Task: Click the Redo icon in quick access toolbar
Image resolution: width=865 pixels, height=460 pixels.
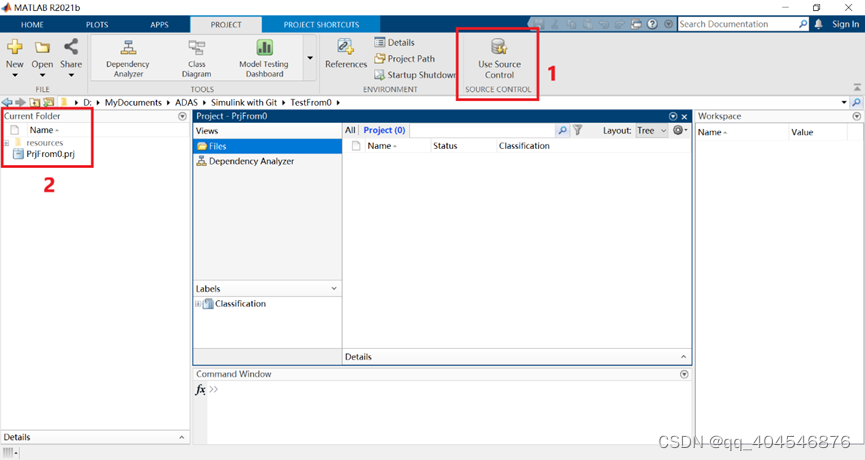Action: (x=620, y=24)
